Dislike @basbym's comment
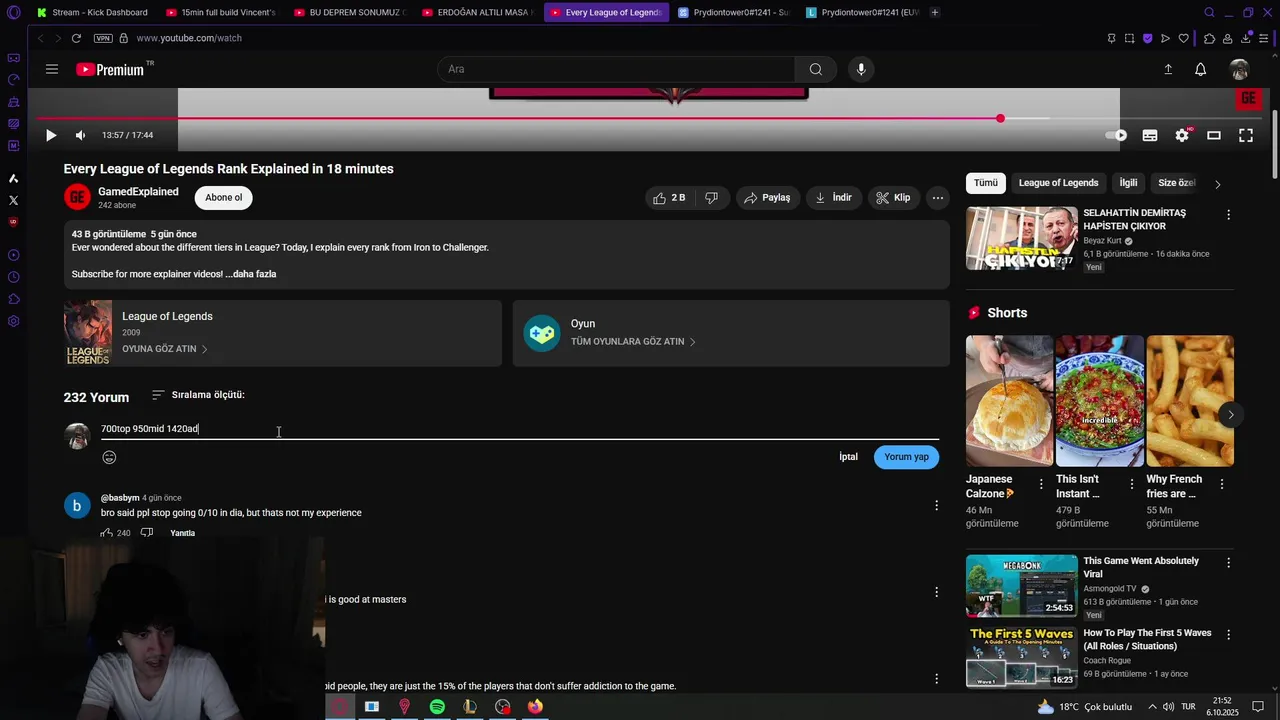Screen dimensions: 1280x720 coord(146,533)
